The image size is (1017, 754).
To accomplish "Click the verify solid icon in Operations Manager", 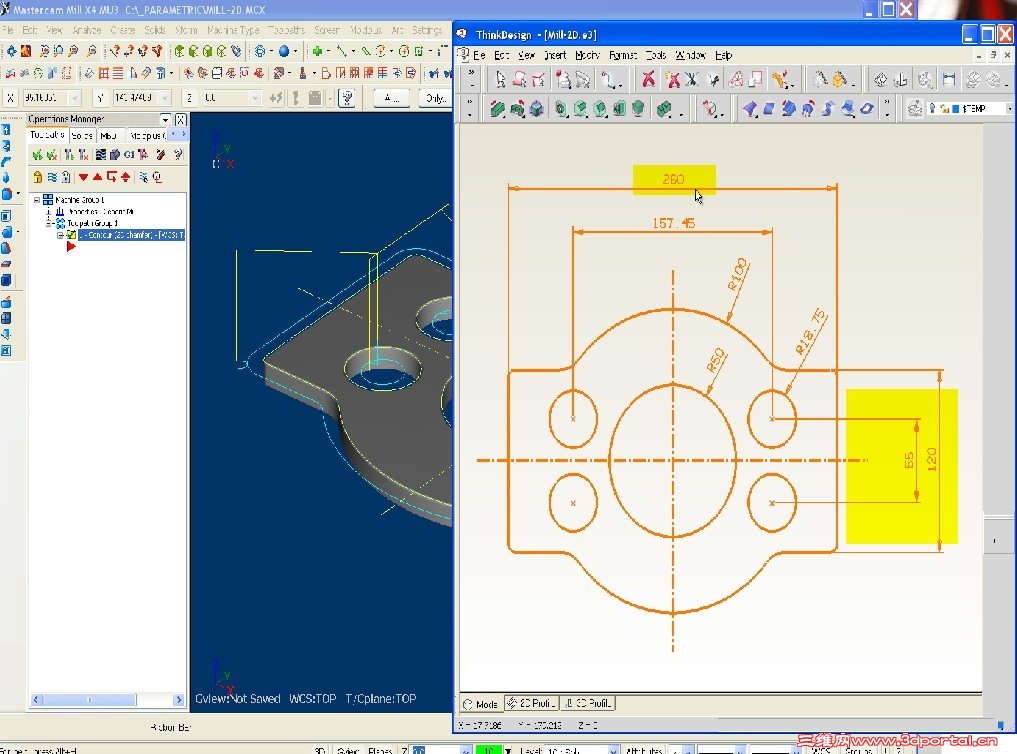I will point(114,154).
